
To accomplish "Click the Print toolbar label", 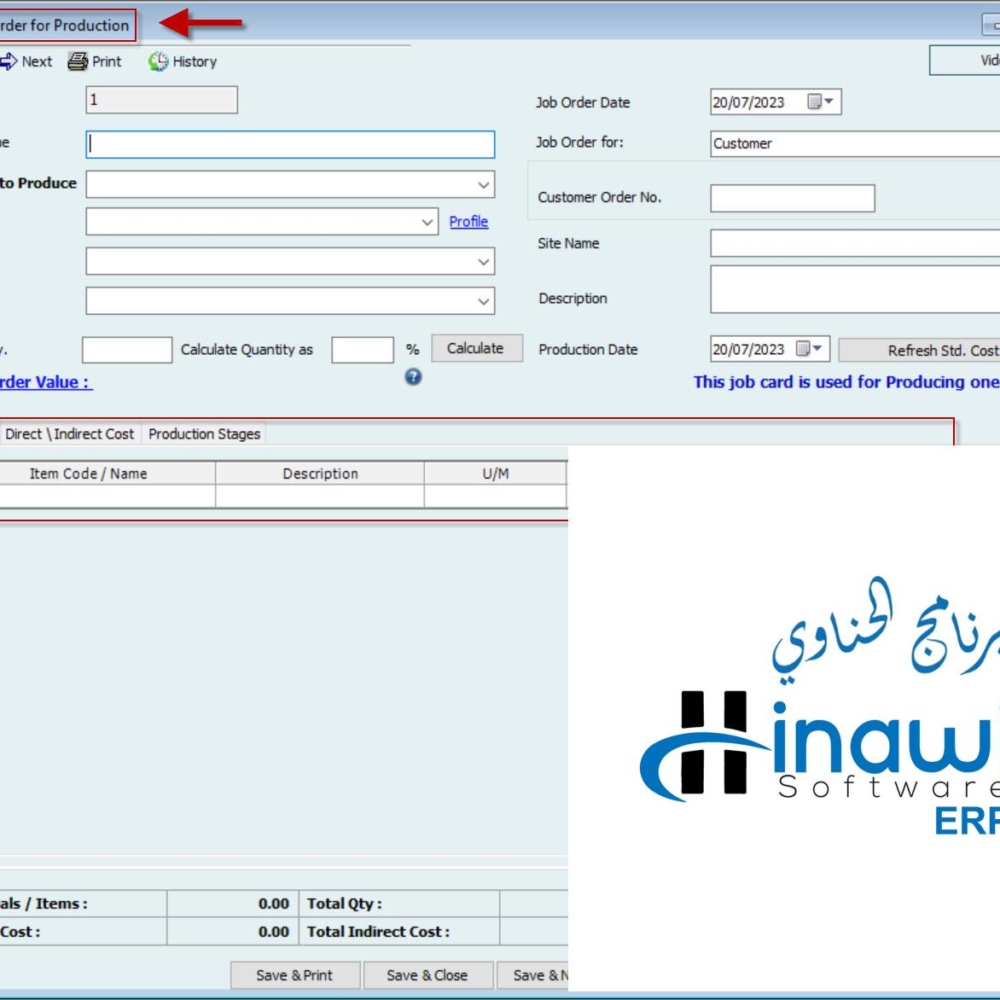I will 107,61.
